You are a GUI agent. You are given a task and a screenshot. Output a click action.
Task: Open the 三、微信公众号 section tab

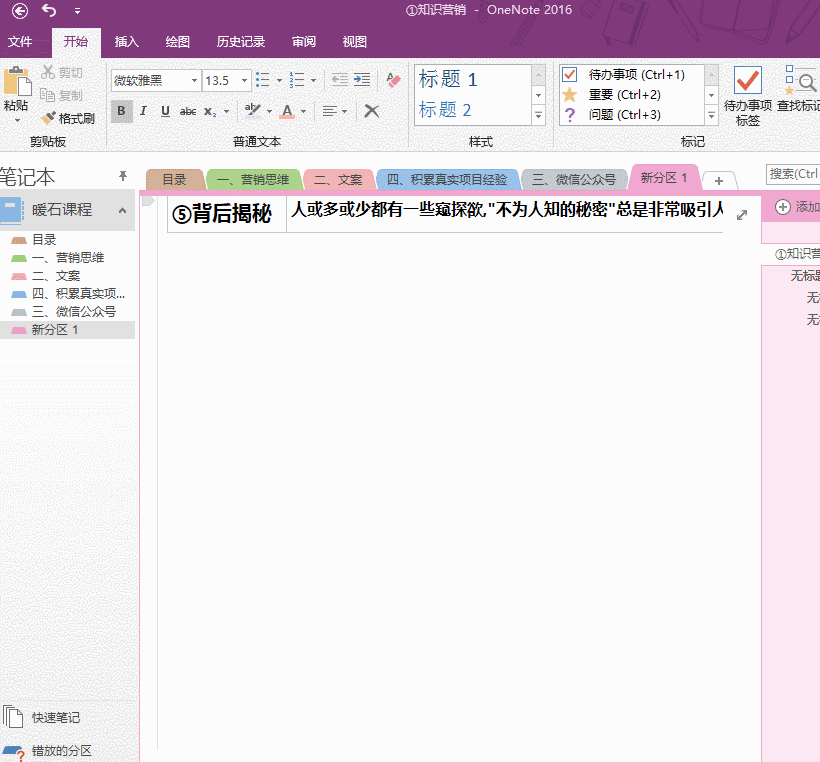[x=574, y=180]
